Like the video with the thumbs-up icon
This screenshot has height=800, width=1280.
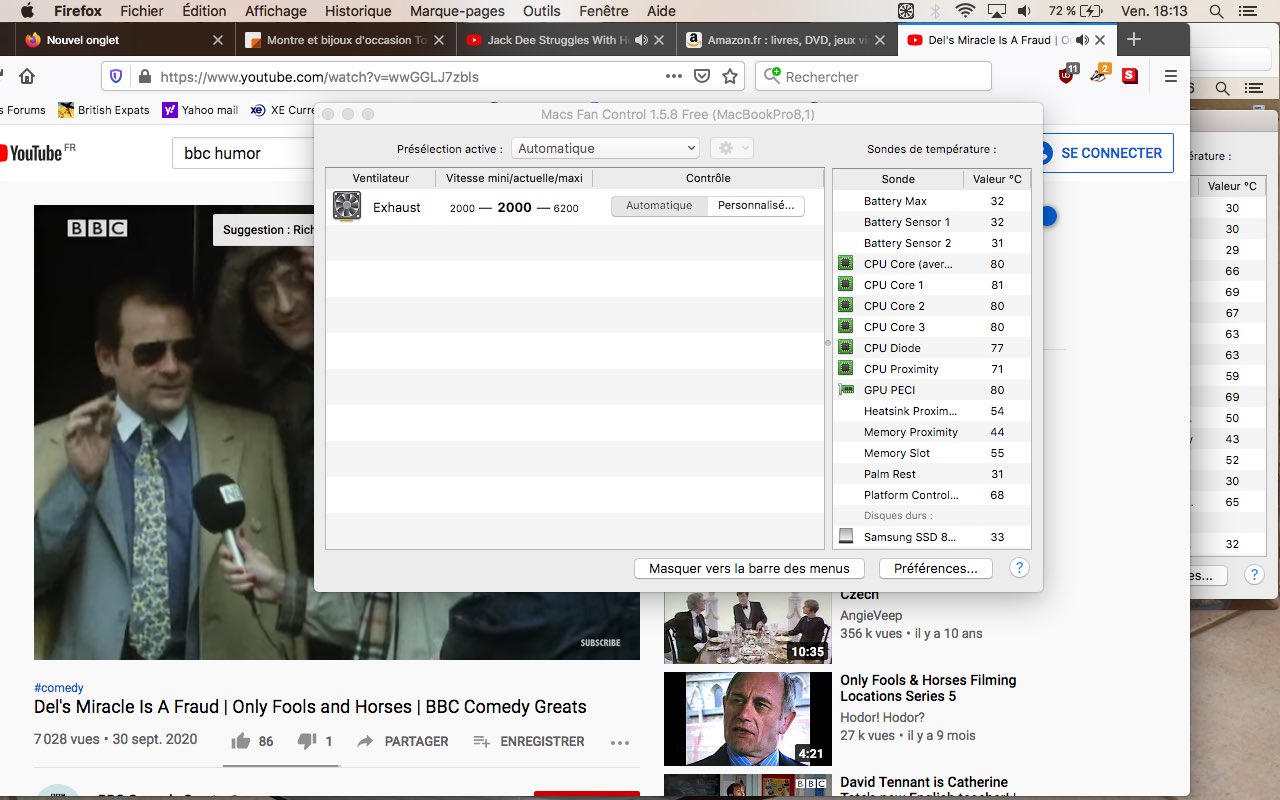(x=241, y=741)
